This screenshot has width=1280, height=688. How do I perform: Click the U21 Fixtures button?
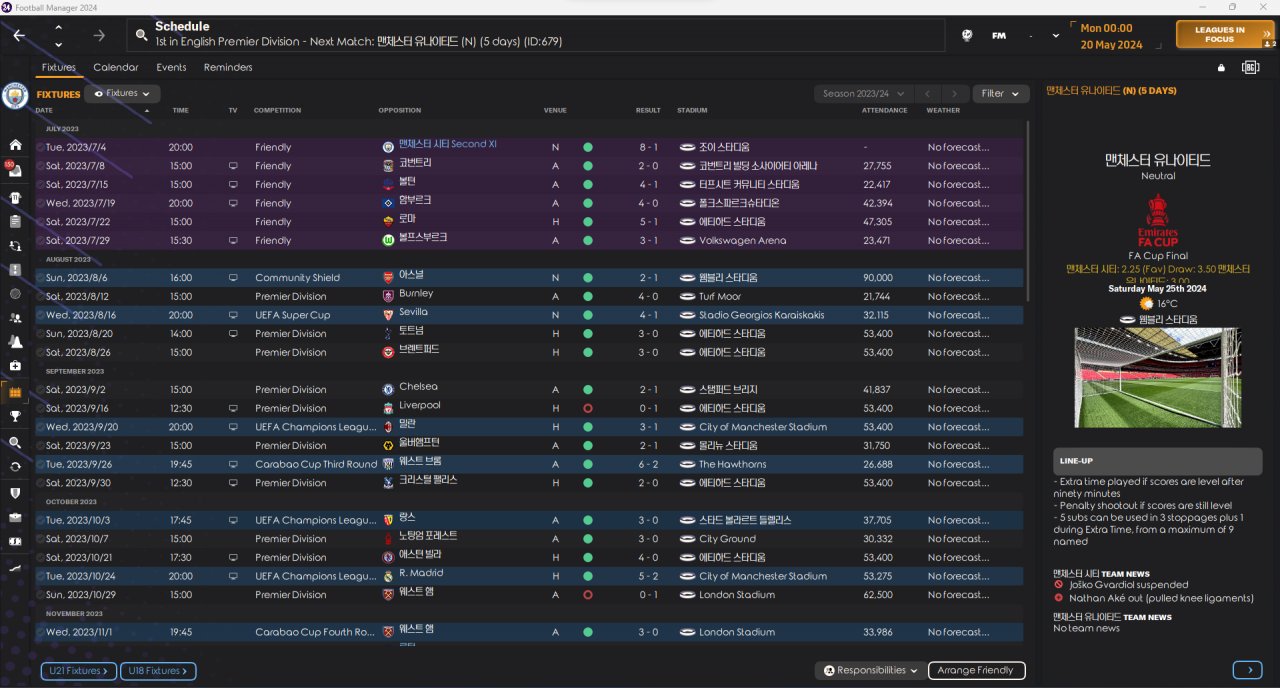point(79,671)
